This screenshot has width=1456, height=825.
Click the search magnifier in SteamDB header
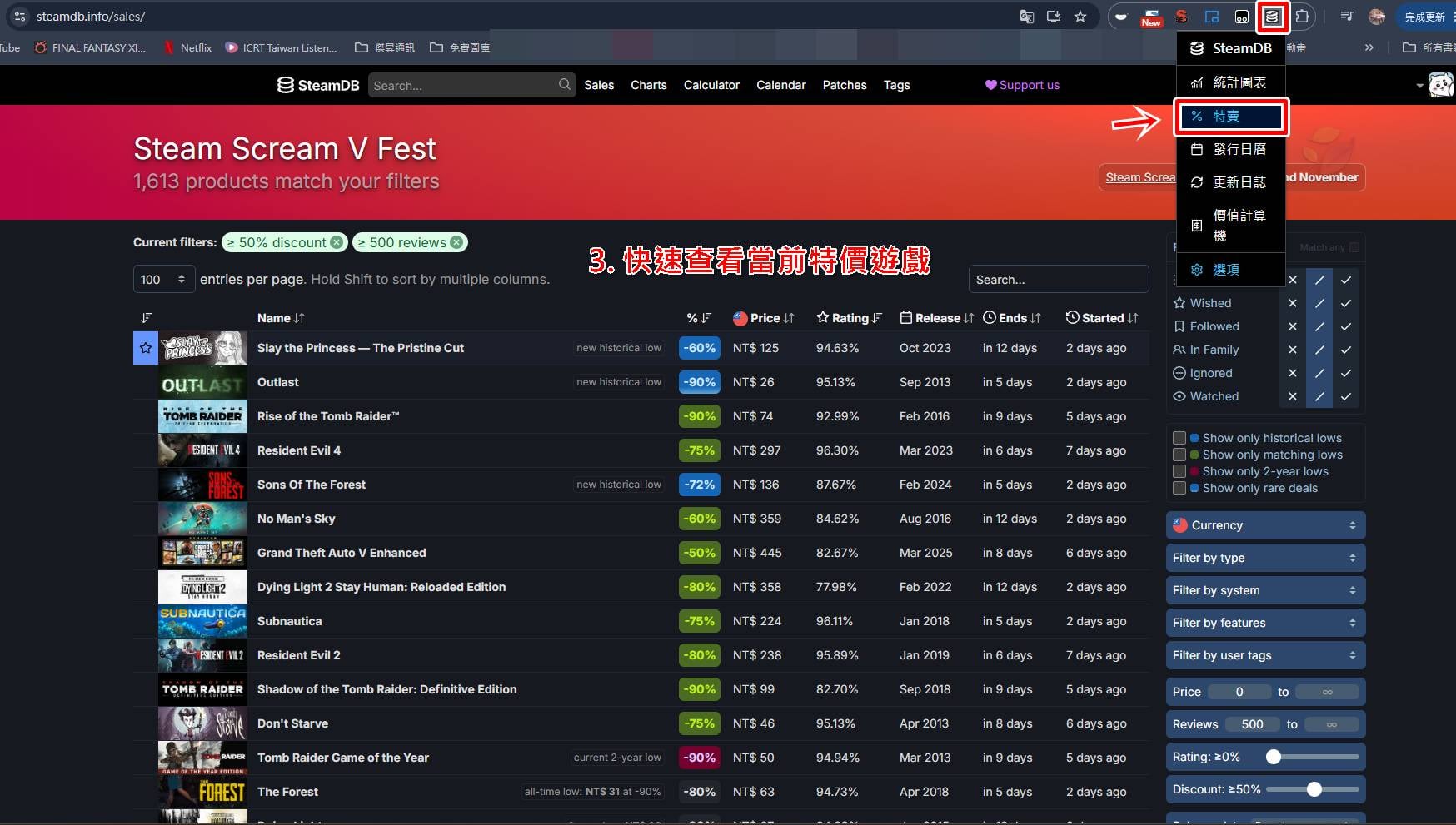pos(564,84)
